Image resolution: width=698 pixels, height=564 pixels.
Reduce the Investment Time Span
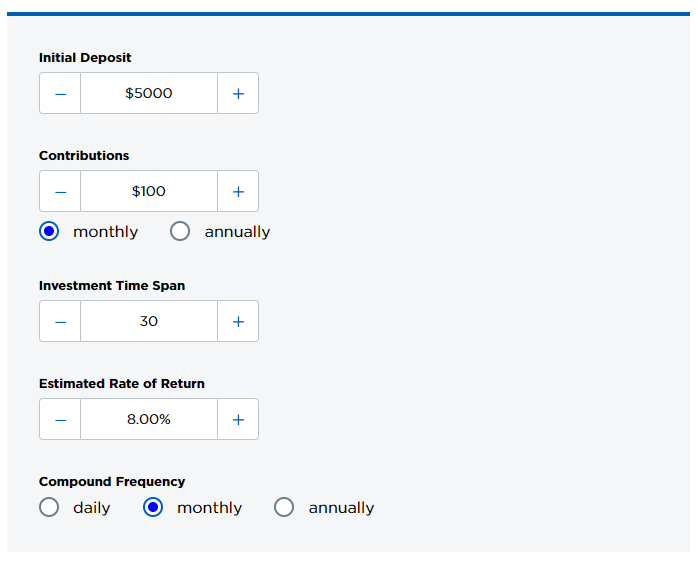pyautogui.click(x=60, y=321)
